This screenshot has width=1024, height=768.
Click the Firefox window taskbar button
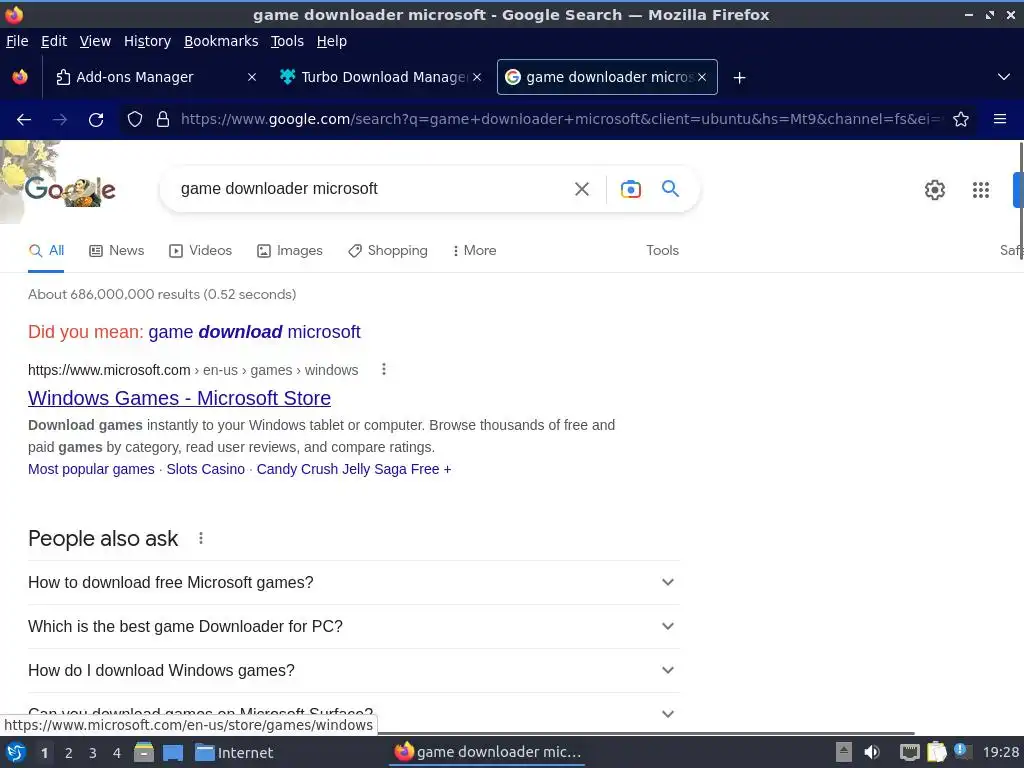(x=488, y=752)
